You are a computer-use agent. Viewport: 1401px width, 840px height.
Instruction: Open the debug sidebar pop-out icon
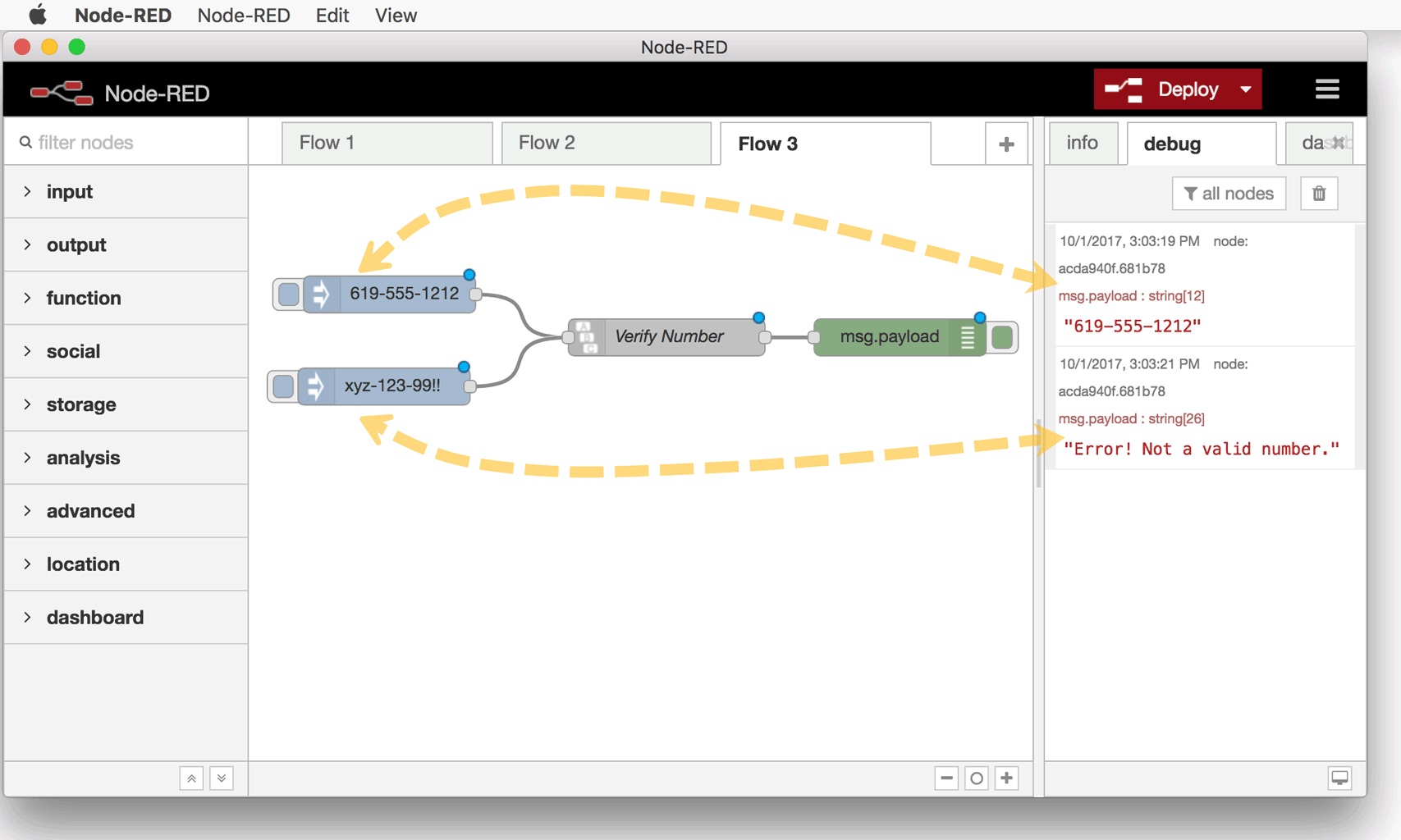pyautogui.click(x=1340, y=778)
